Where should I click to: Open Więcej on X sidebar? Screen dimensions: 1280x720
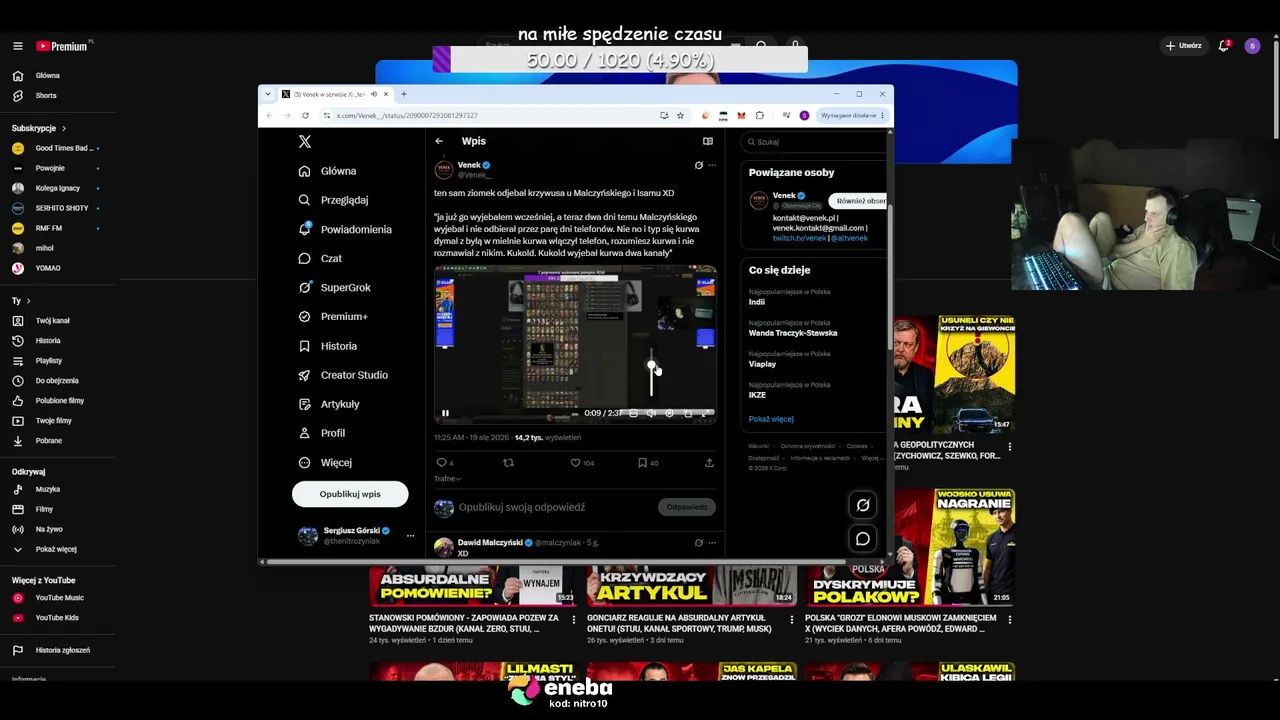click(x=325, y=463)
